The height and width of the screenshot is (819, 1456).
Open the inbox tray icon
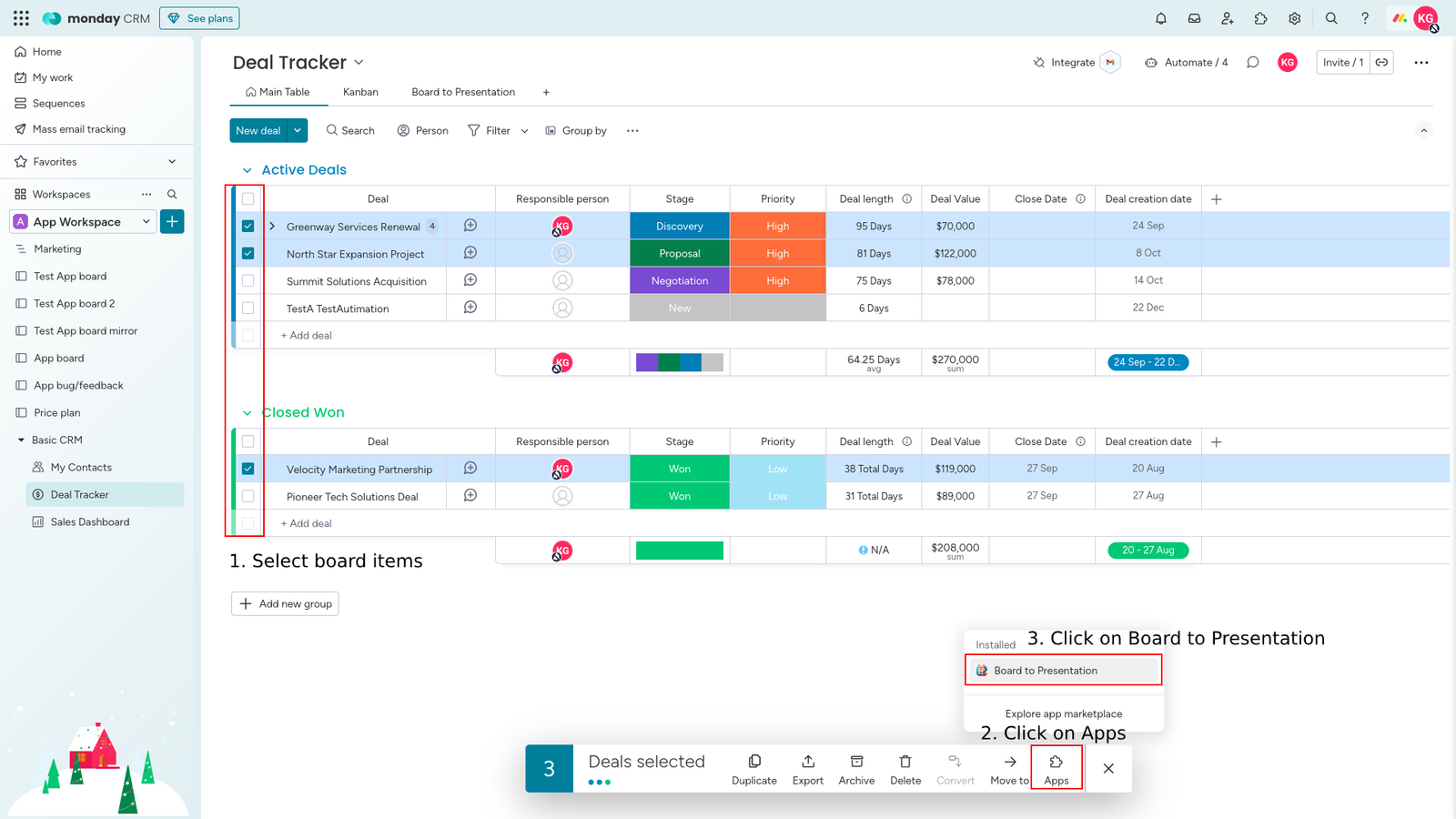(x=1194, y=18)
